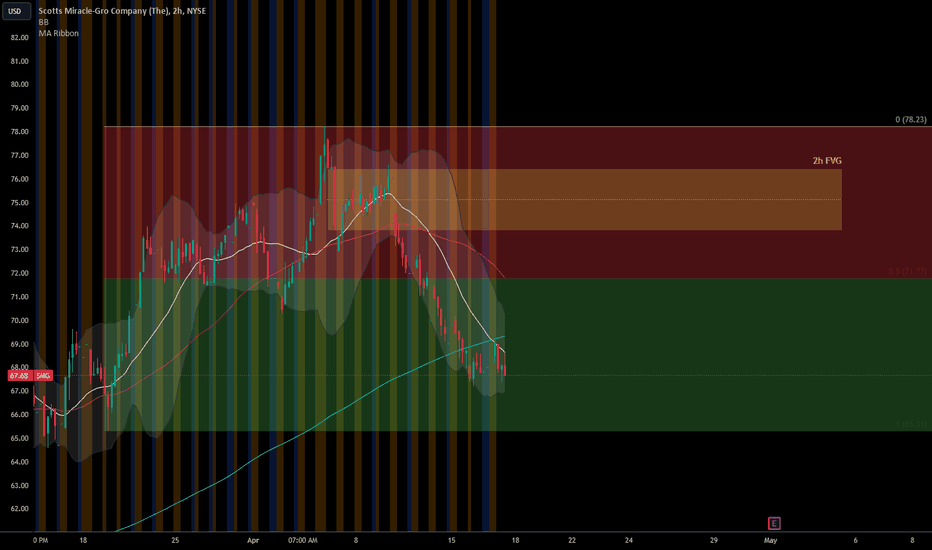This screenshot has width=932, height=550.
Task: Click the '15' date on time axis
Action: click(452, 540)
